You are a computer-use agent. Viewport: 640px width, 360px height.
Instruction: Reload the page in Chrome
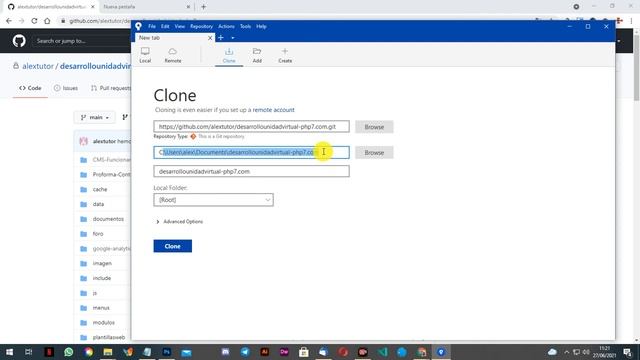[x=34, y=21]
